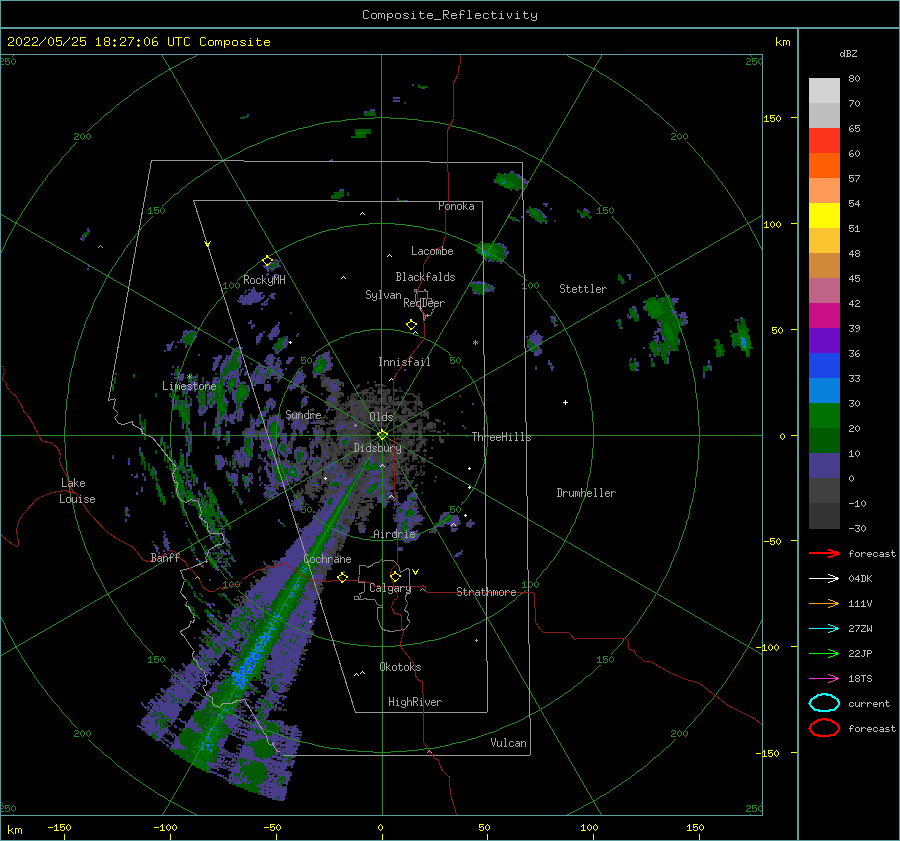Click the cyan current ellipse legend icon
This screenshot has height=841, width=900.
(824, 703)
